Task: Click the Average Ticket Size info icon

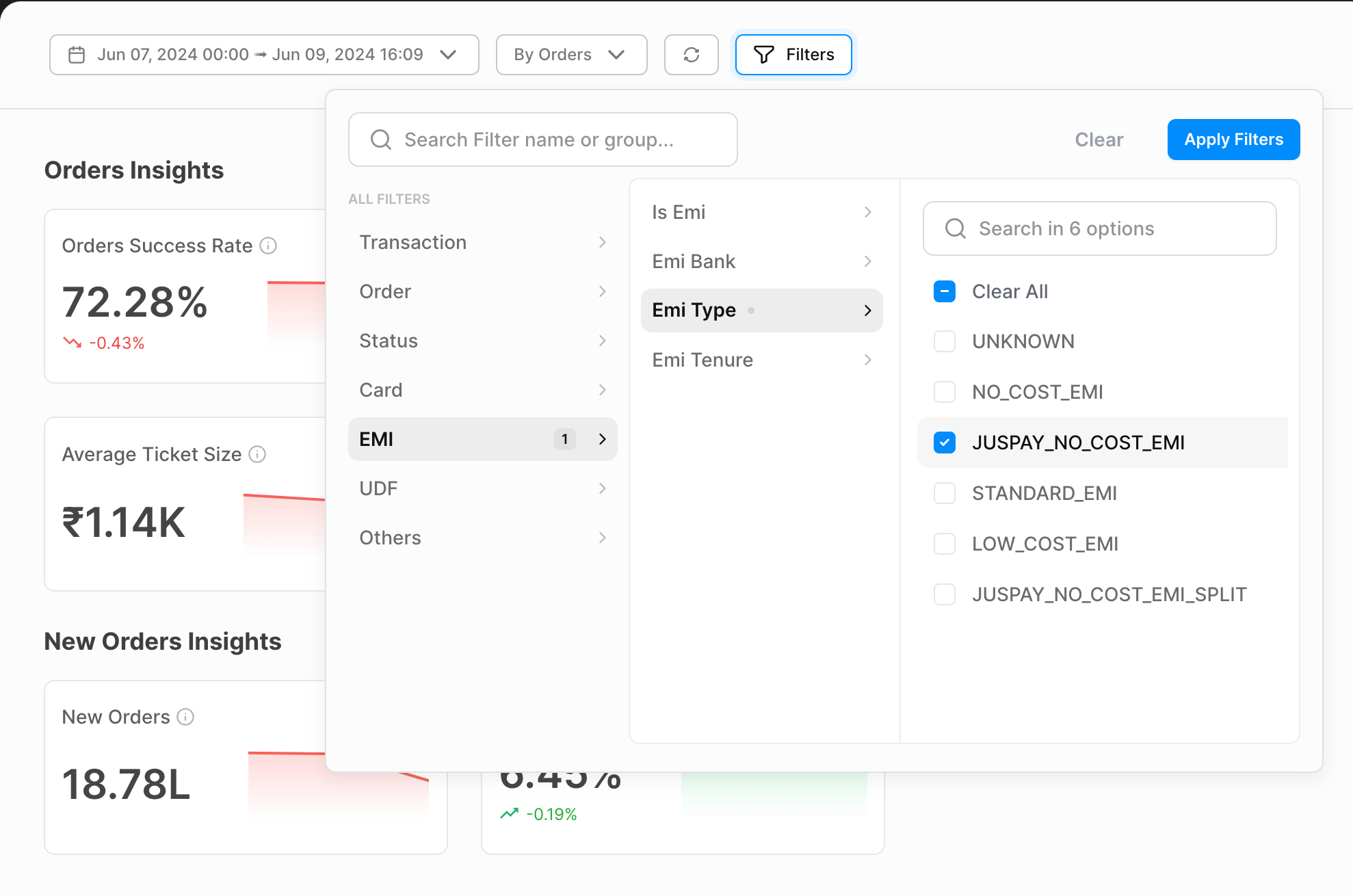Action: point(257,454)
